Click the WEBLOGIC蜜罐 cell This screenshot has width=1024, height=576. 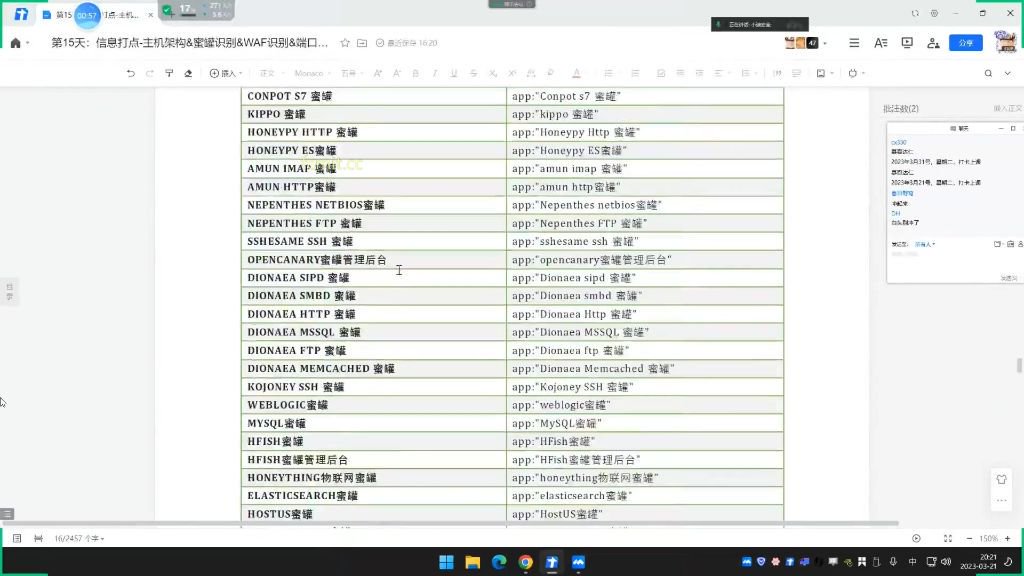click(374, 405)
